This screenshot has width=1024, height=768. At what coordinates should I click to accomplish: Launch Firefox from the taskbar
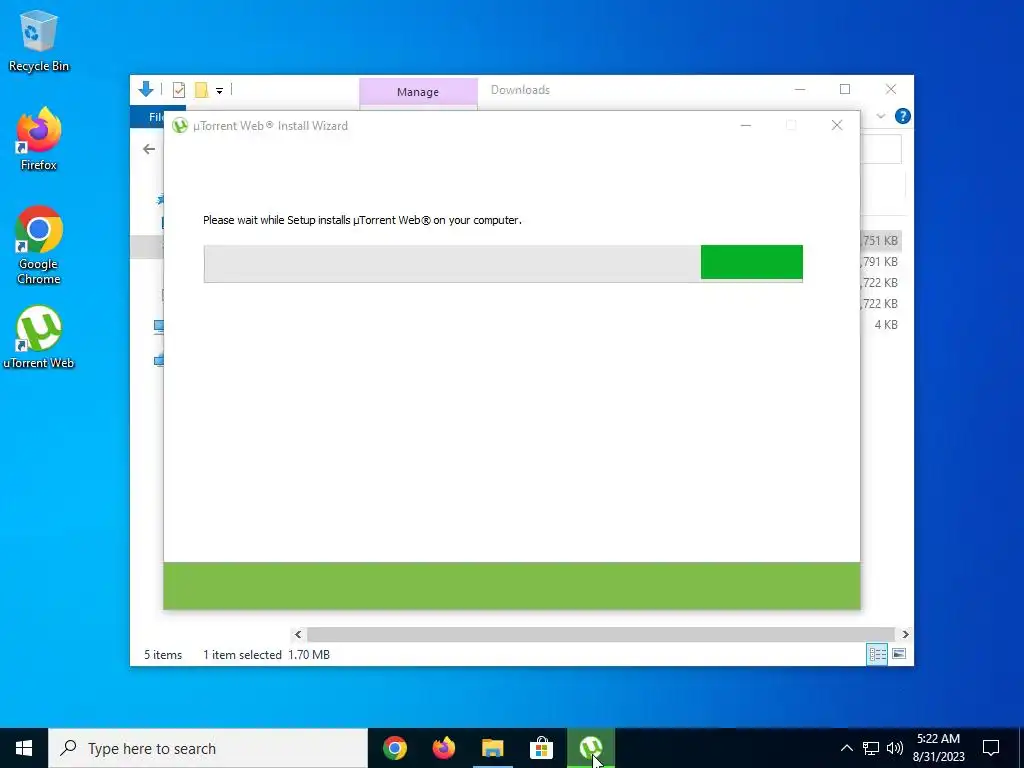pos(444,748)
